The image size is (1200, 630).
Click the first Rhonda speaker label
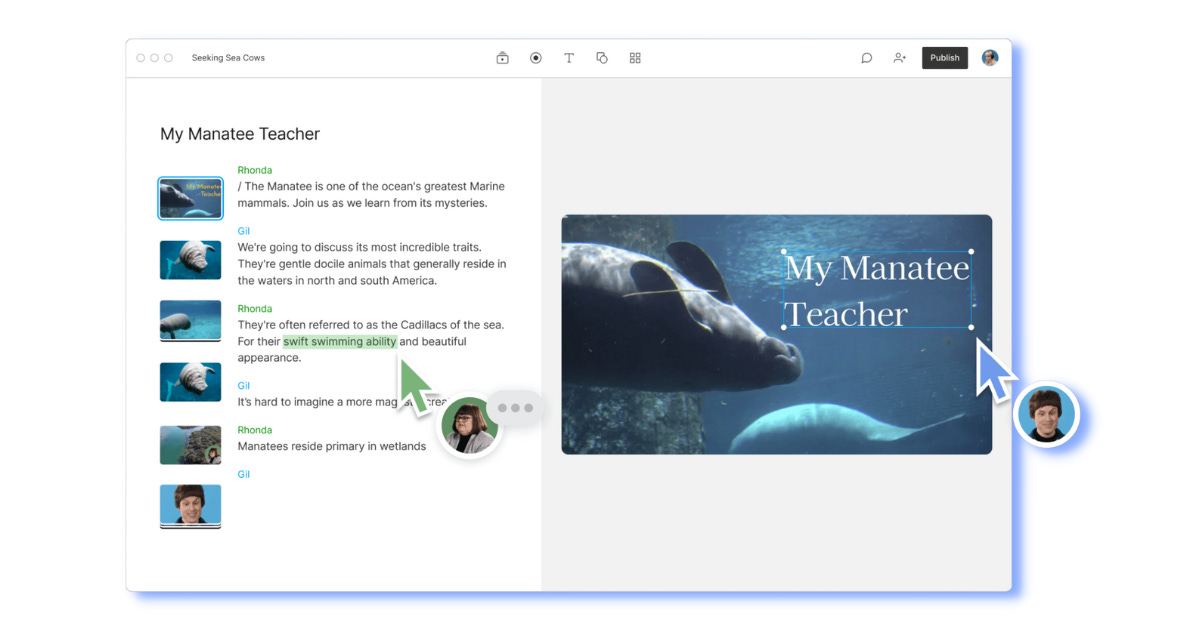pyautogui.click(x=254, y=170)
